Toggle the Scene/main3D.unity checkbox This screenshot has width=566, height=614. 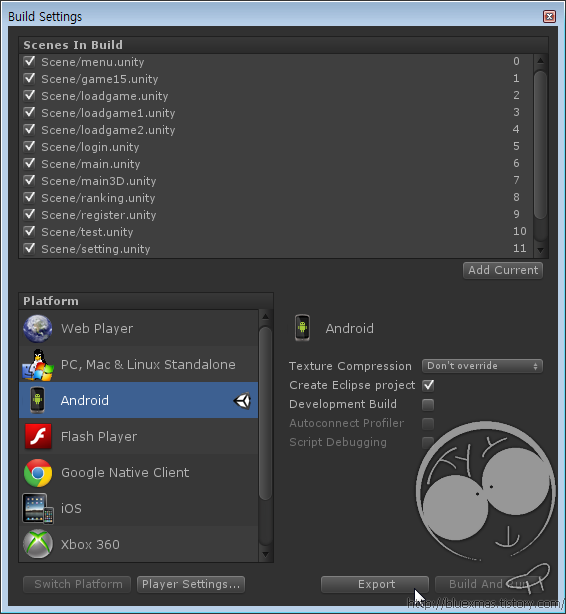point(29,181)
